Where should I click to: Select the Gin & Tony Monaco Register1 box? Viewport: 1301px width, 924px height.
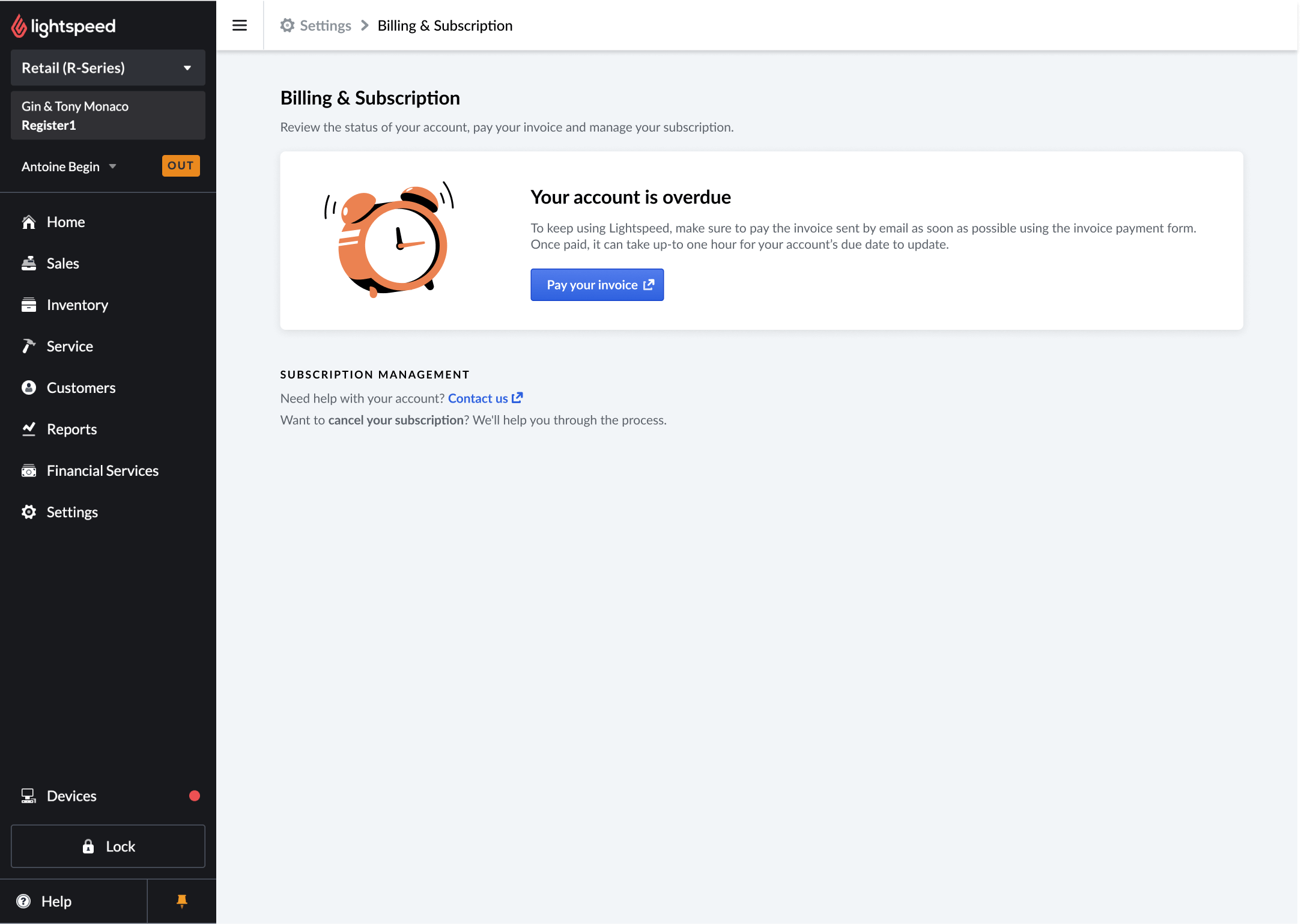[x=108, y=115]
